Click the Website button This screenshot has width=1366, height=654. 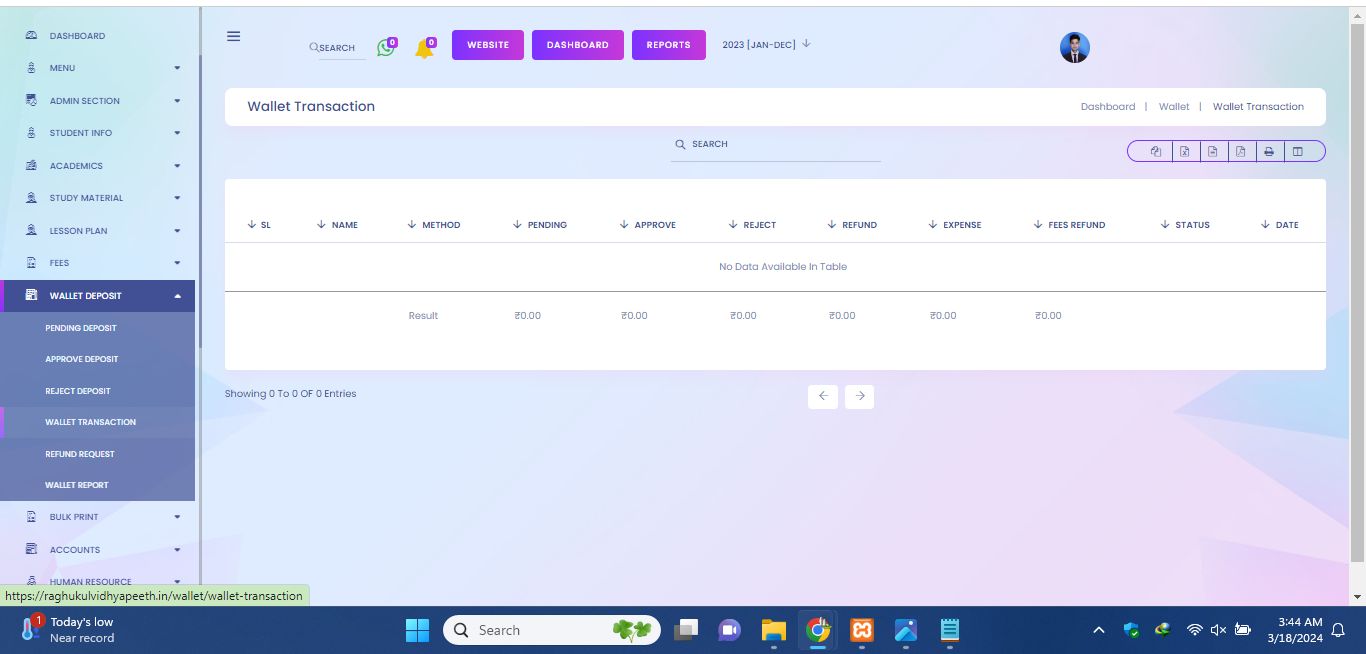click(x=488, y=45)
